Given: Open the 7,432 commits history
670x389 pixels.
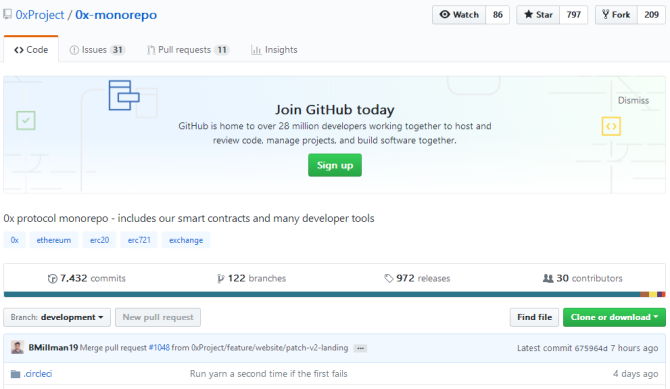Looking at the screenshot, I should [x=87, y=278].
